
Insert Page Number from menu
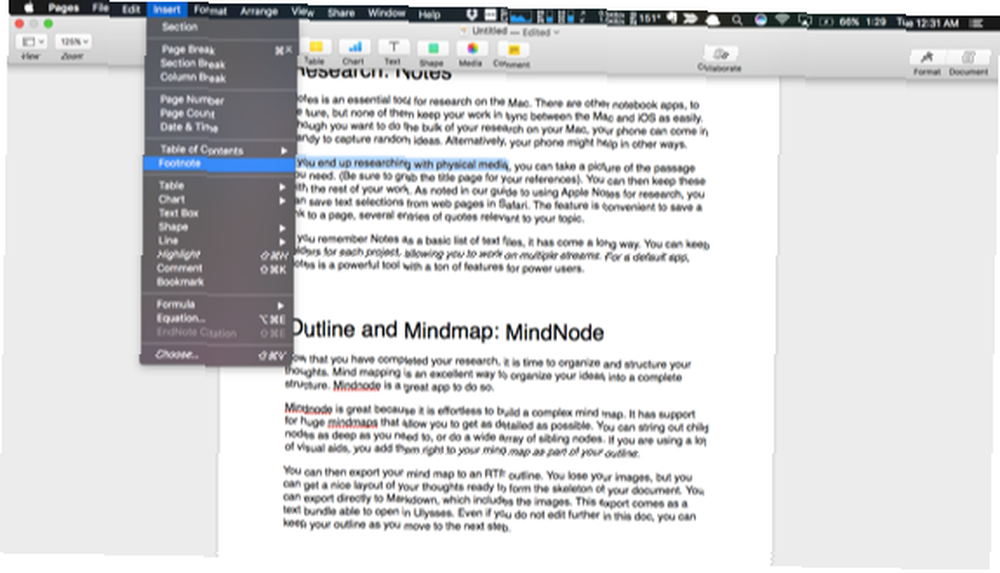pos(220,100)
